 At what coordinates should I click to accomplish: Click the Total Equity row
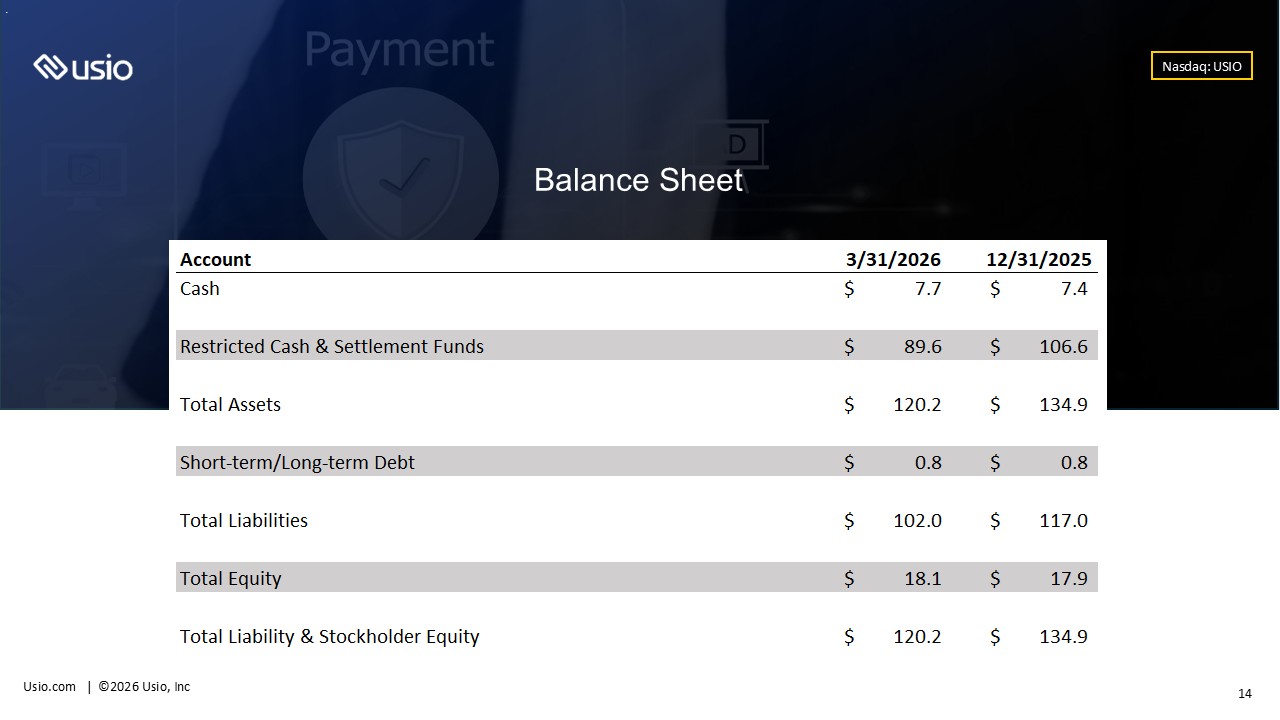pyautogui.click(x=637, y=578)
